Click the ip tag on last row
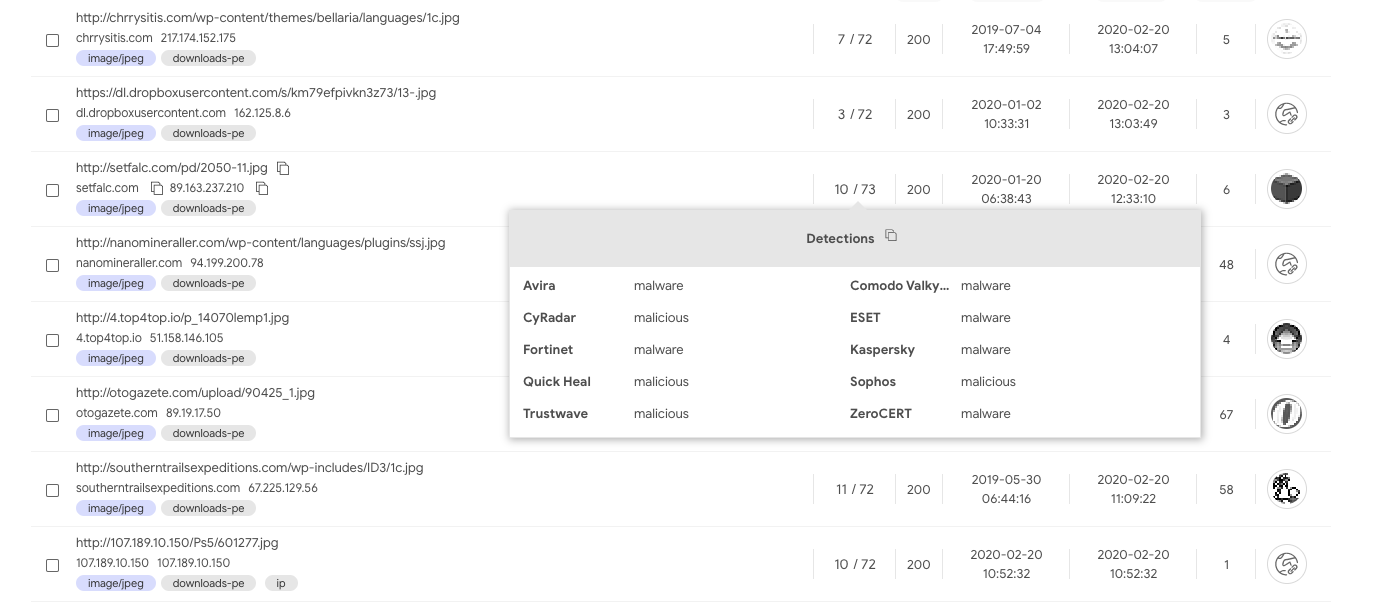 tap(281, 583)
